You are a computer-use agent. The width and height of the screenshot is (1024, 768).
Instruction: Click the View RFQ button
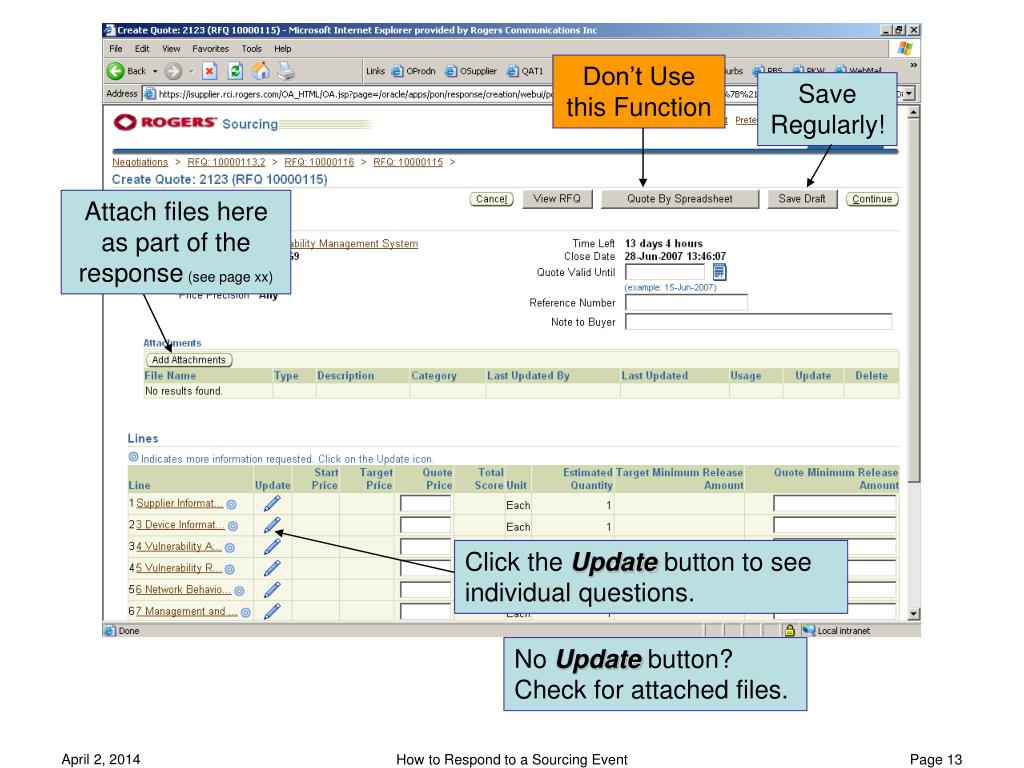(557, 199)
